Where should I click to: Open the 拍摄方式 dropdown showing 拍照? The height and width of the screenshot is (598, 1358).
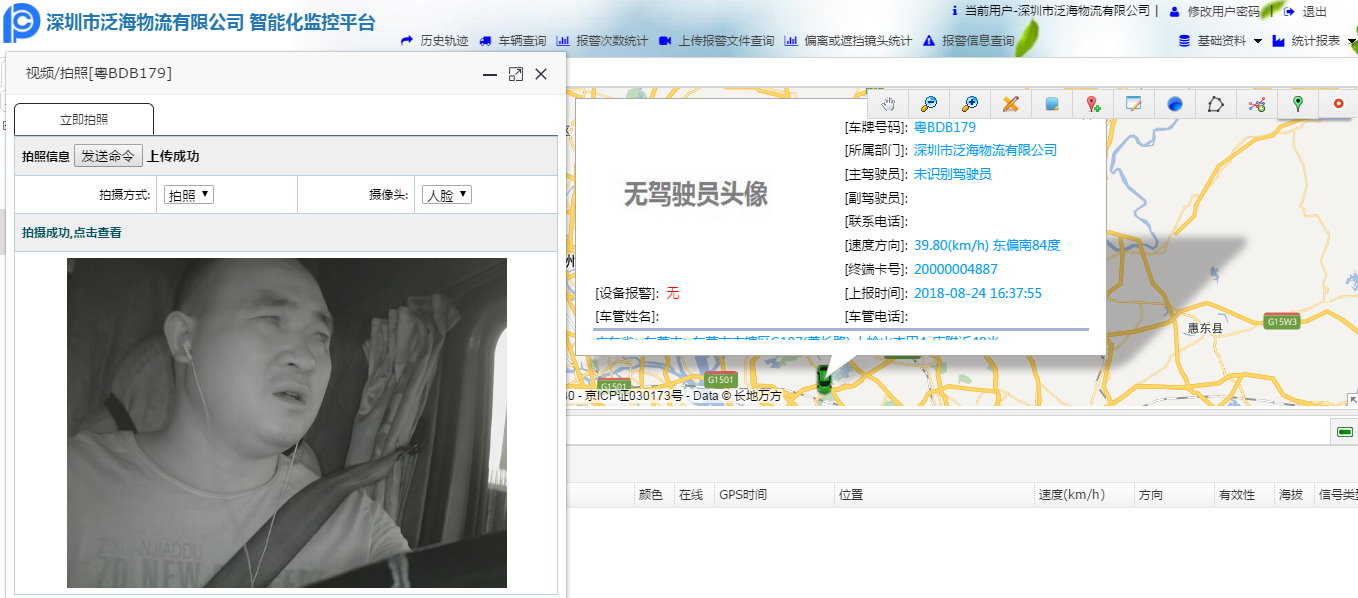point(189,195)
